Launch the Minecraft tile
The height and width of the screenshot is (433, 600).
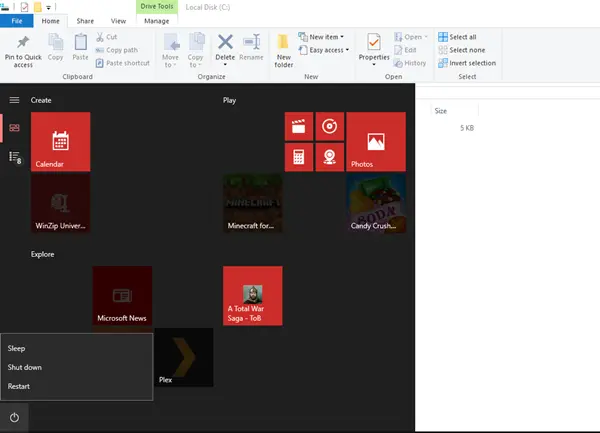(253, 203)
